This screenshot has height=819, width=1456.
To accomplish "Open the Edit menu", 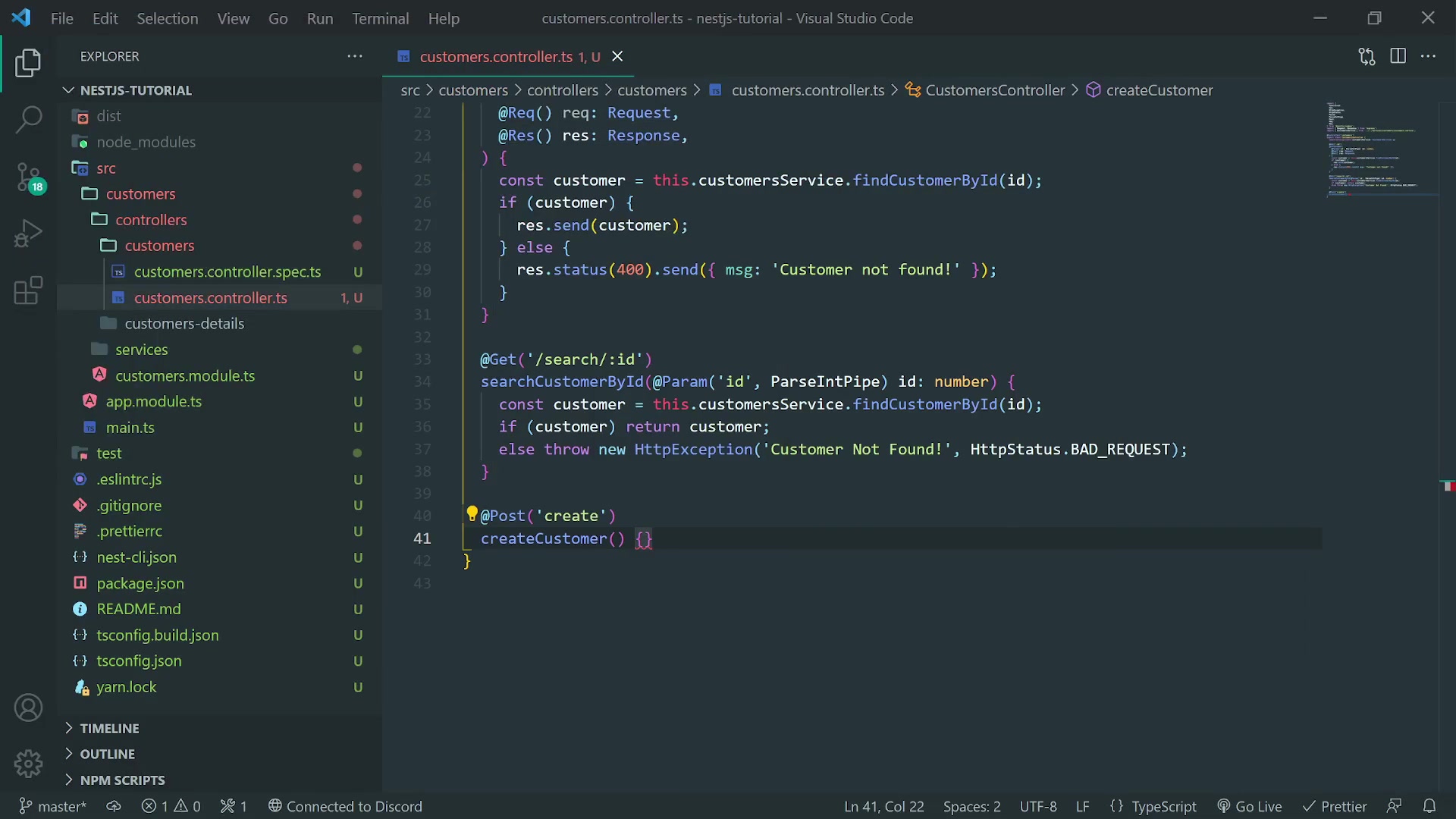I will coord(105,18).
